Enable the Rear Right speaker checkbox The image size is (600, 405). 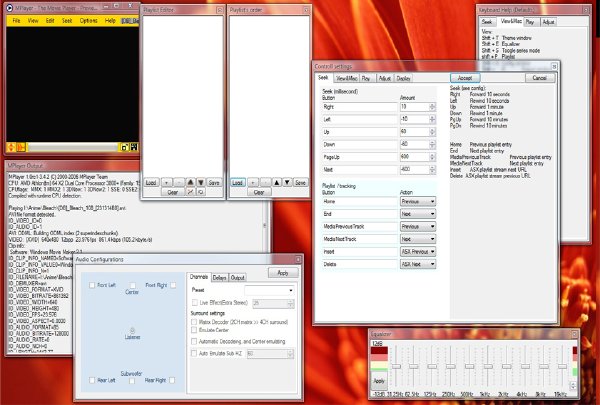172,380
